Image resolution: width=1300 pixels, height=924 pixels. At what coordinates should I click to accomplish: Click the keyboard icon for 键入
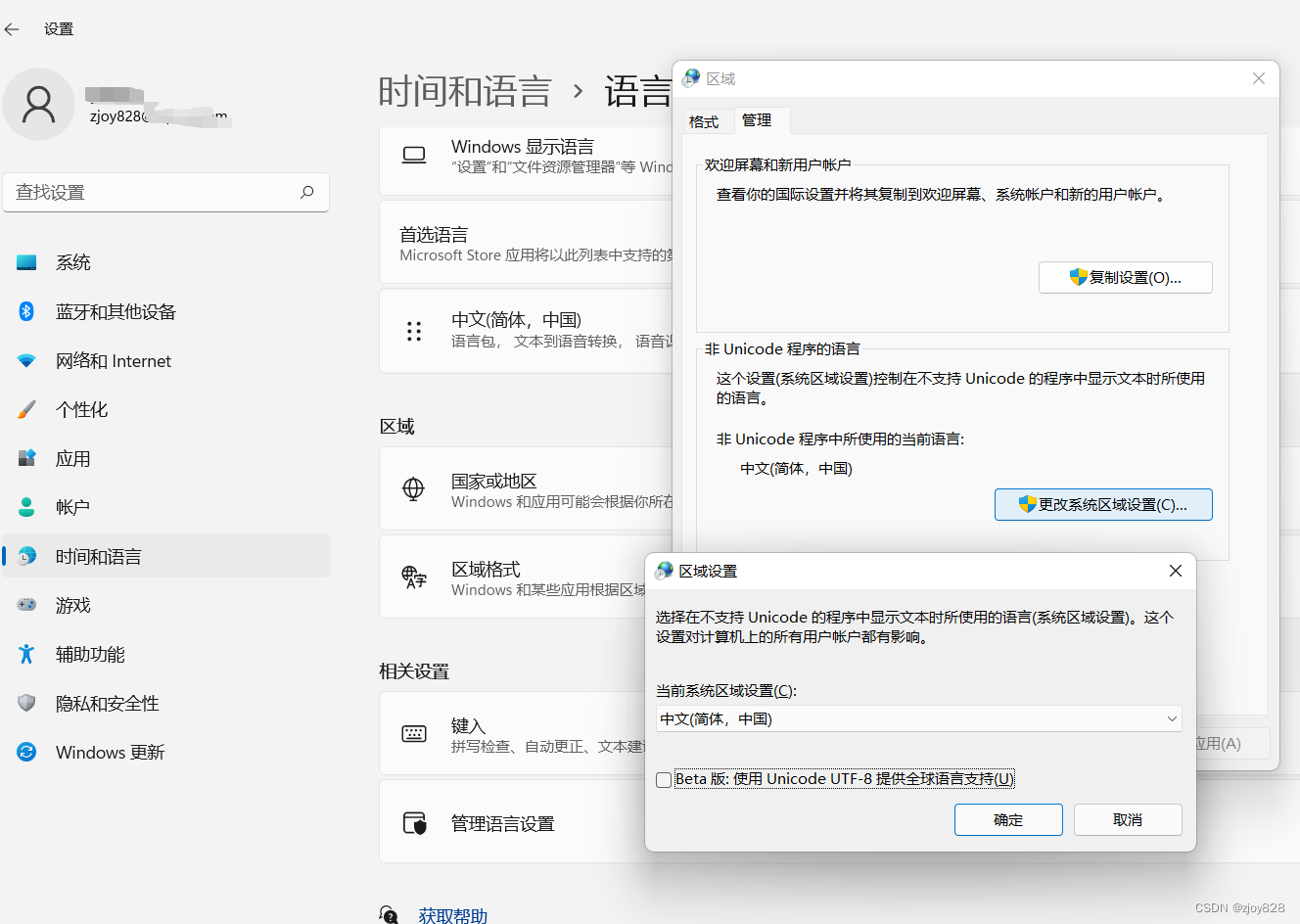(x=414, y=734)
